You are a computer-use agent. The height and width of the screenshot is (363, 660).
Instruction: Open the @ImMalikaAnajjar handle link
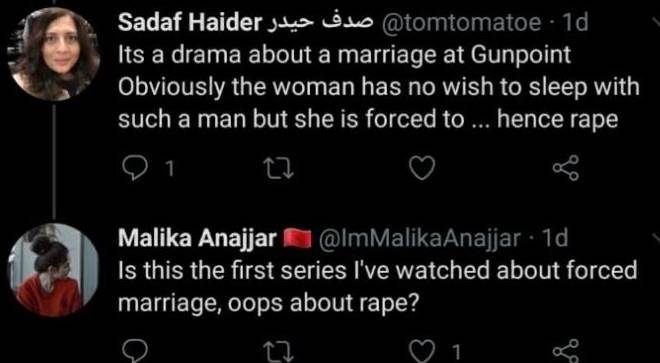[420, 240]
